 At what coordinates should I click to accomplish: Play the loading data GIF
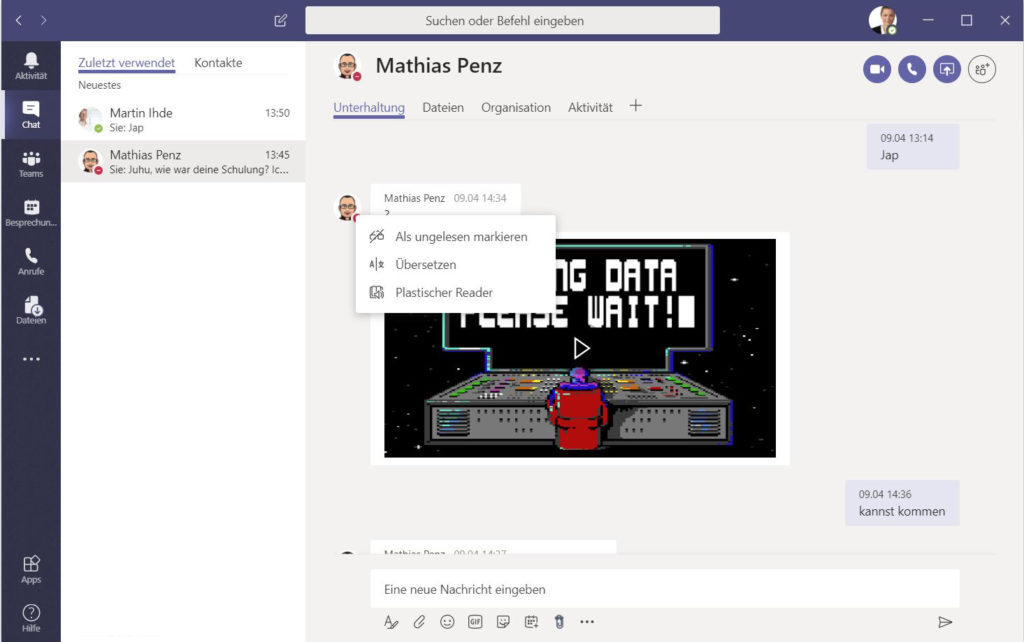point(581,348)
